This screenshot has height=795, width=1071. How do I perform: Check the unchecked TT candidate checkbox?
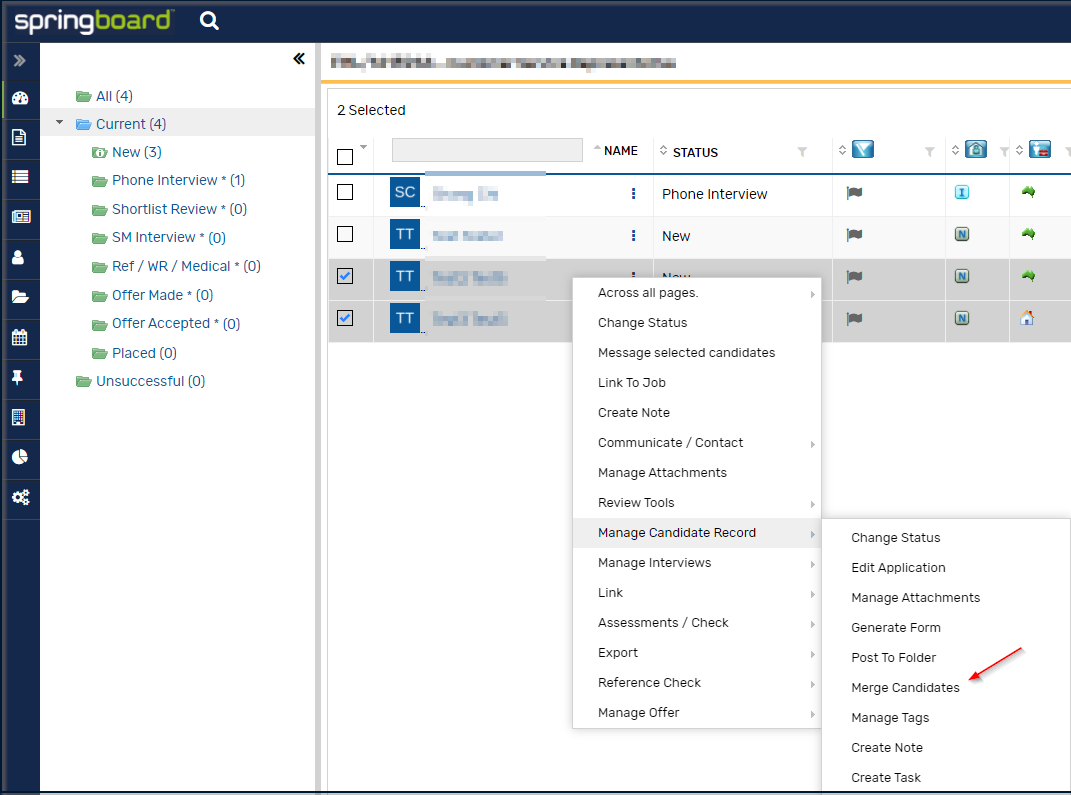pyautogui.click(x=345, y=234)
